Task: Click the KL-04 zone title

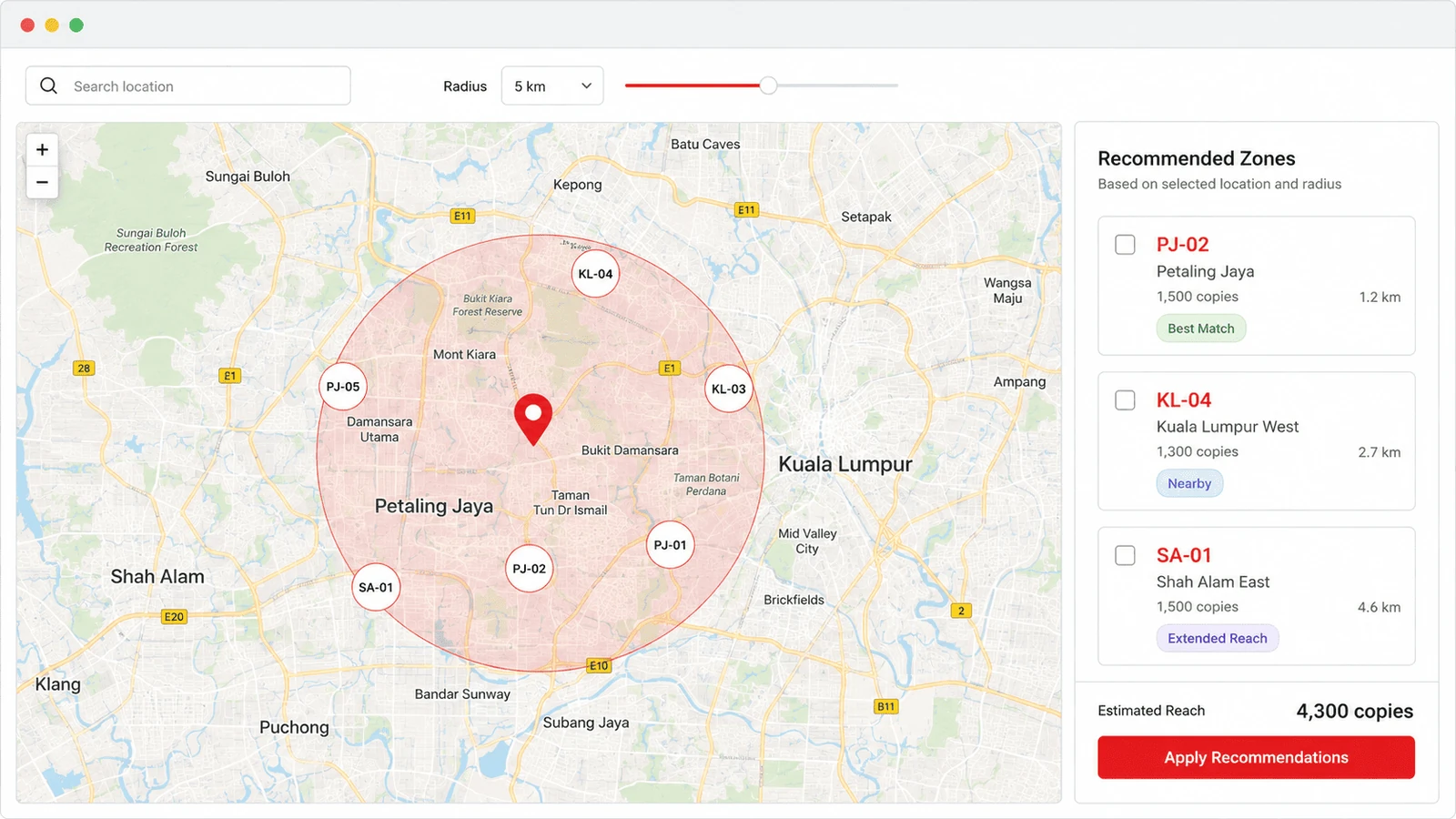Action: [1184, 400]
